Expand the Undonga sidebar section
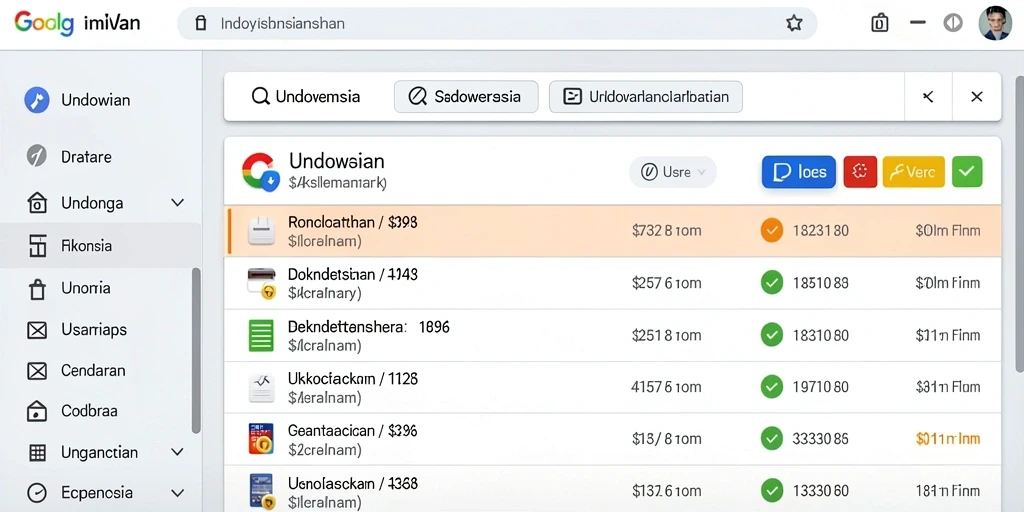 tap(177, 202)
